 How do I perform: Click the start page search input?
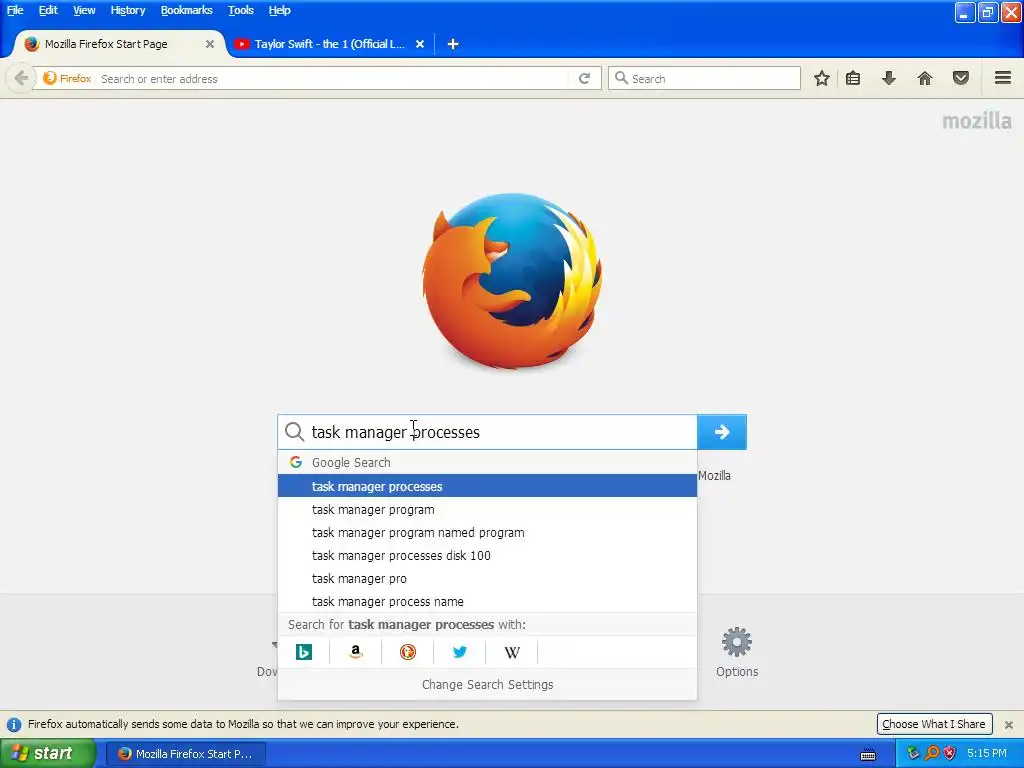(x=487, y=432)
